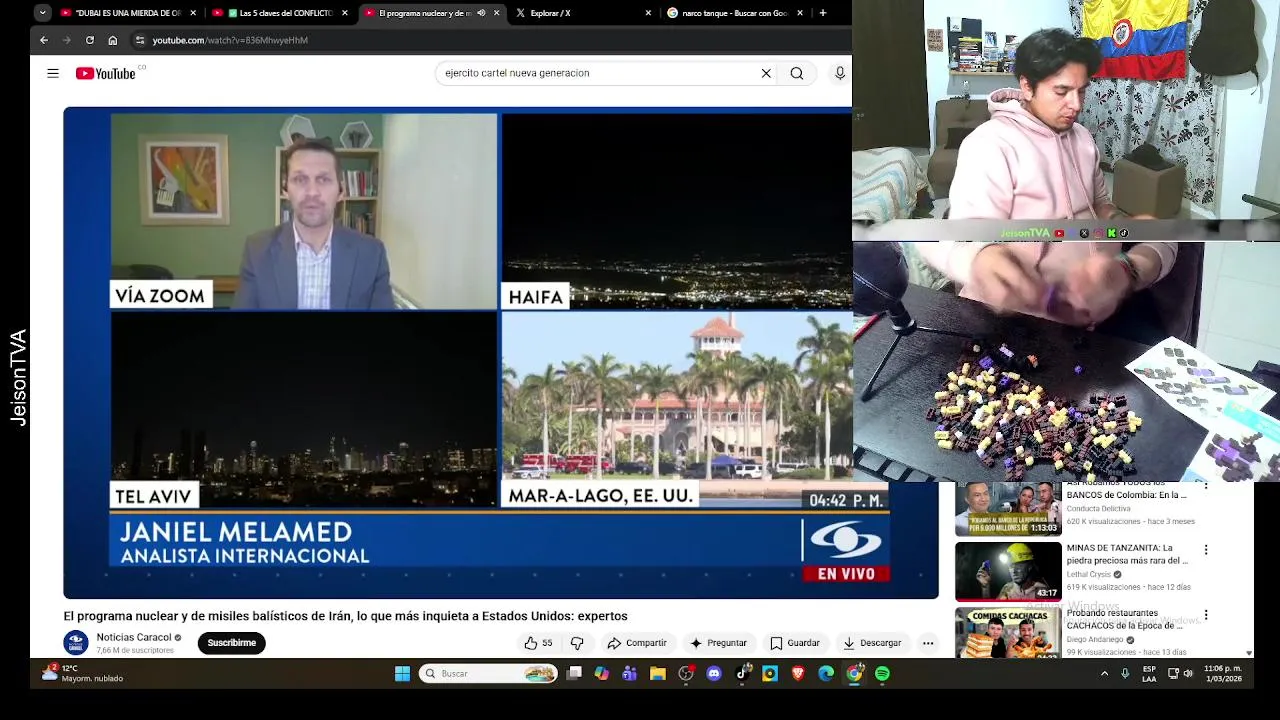The image size is (1280, 720).
Task: Click the Compartir share button
Action: (637, 643)
